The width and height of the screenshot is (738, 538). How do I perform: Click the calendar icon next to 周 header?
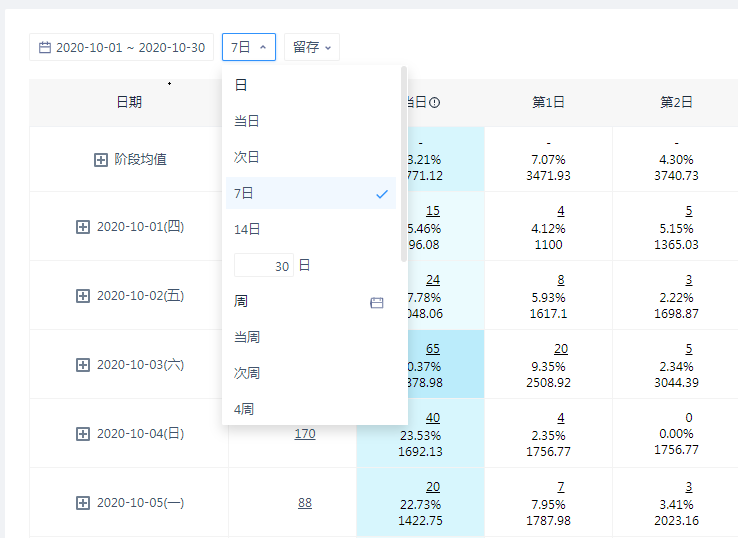tap(377, 302)
